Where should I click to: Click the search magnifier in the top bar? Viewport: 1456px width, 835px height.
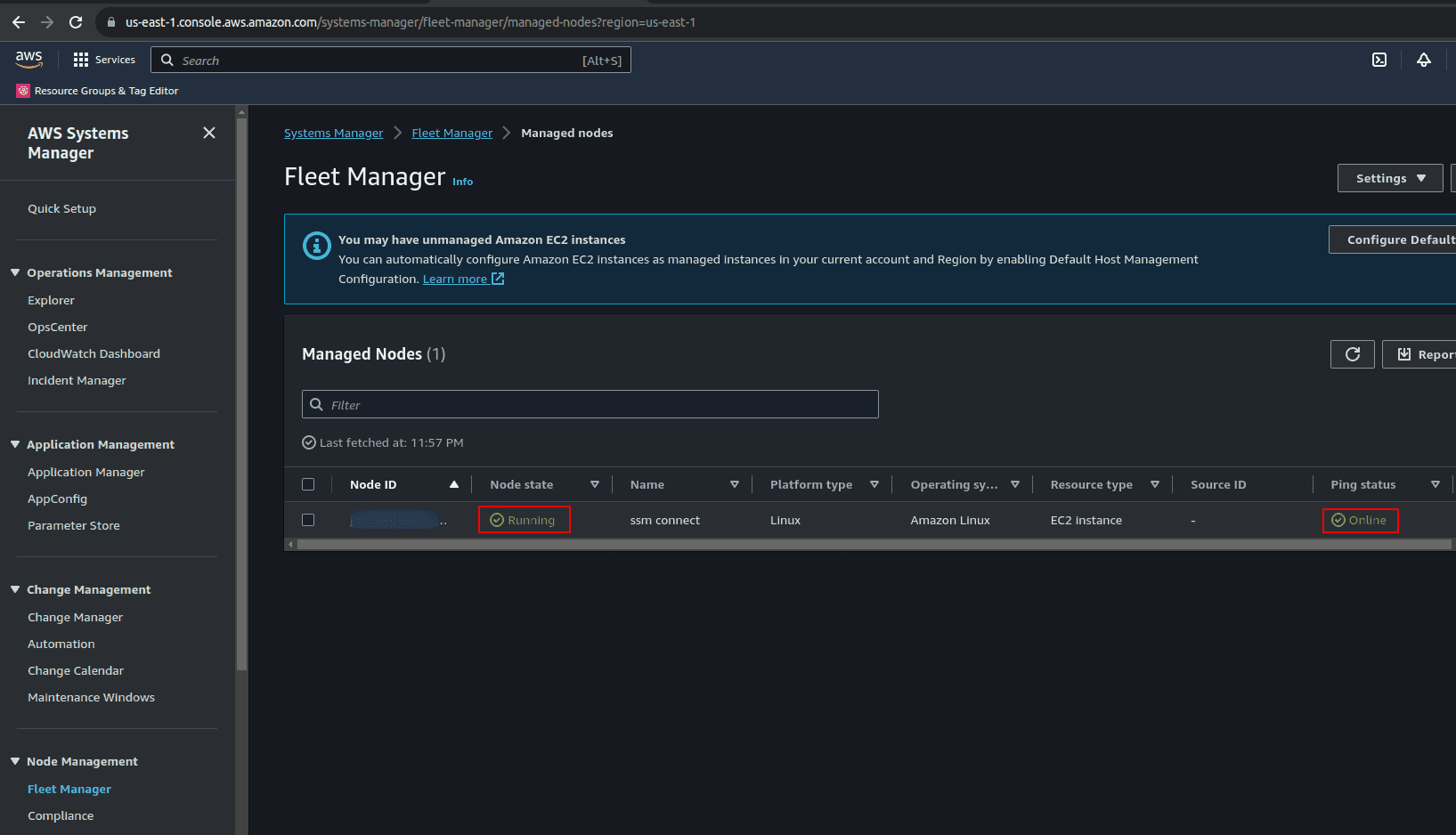tap(167, 60)
